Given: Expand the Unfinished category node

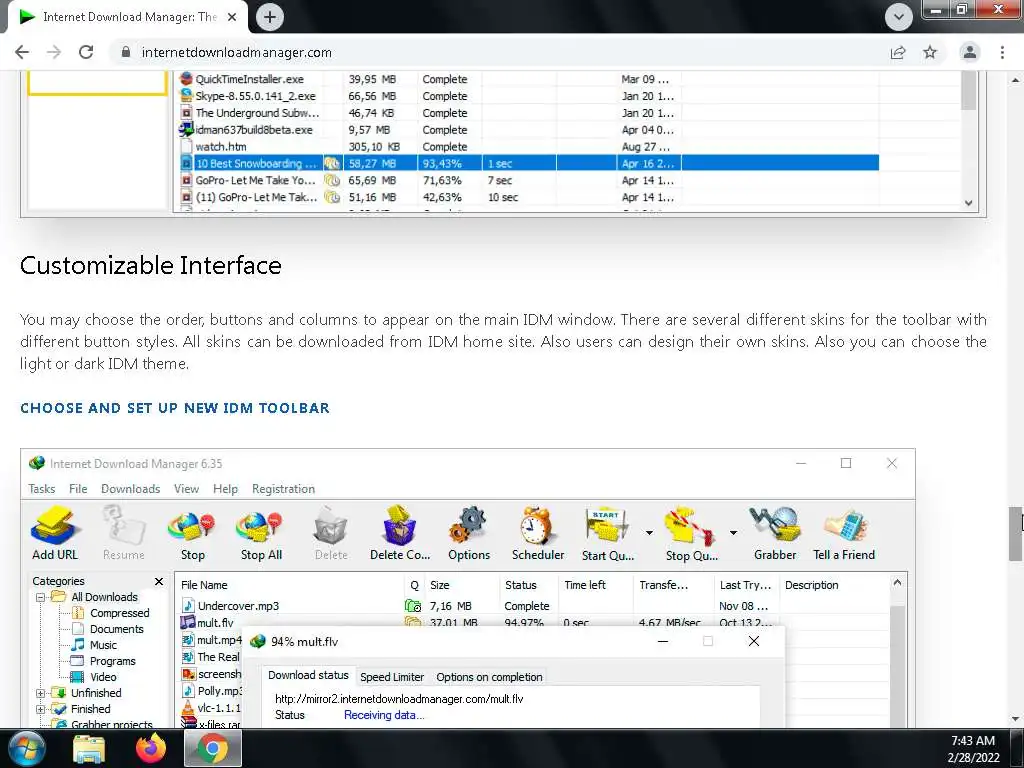Looking at the screenshot, I should click(40, 693).
